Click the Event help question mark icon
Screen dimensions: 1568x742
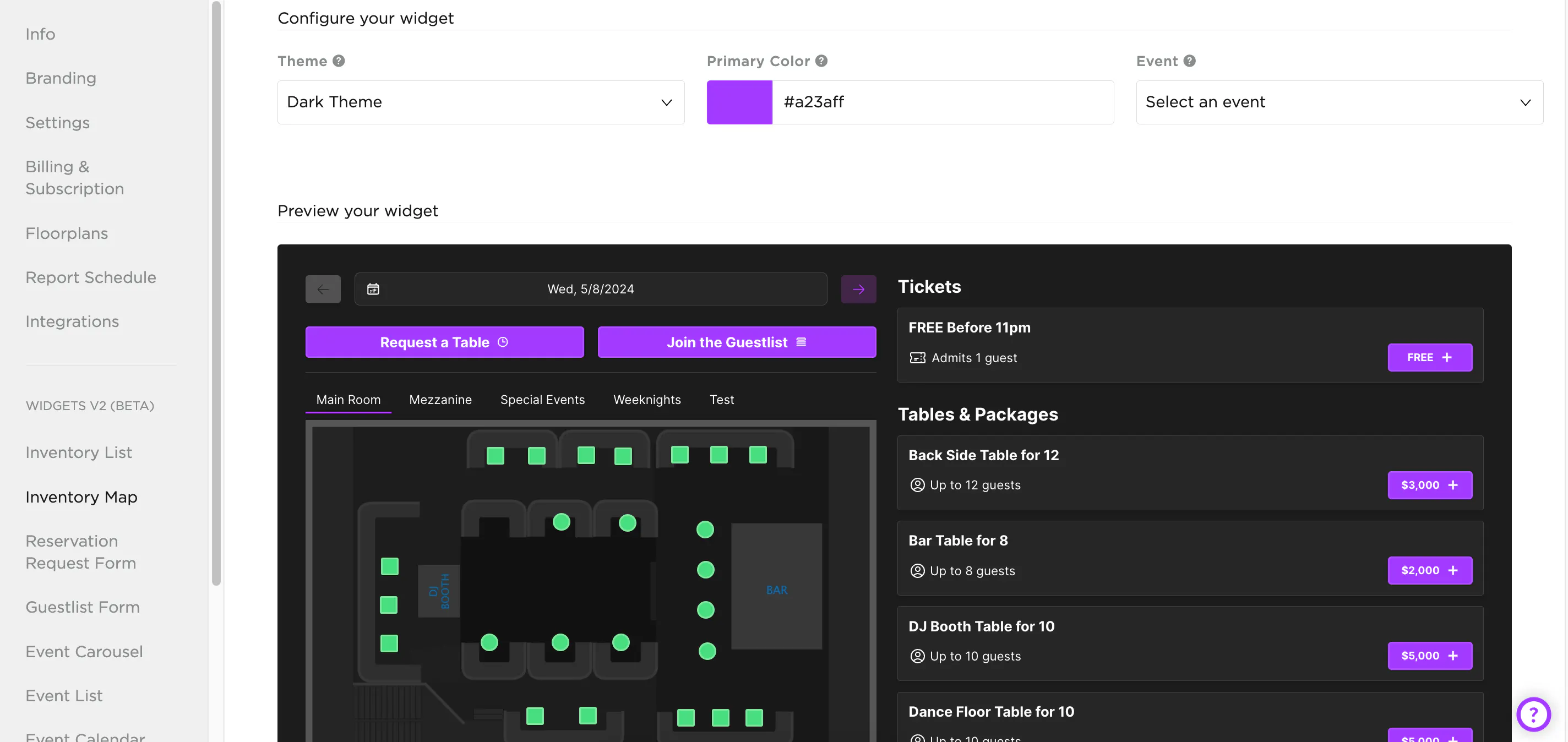(1189, 61)
